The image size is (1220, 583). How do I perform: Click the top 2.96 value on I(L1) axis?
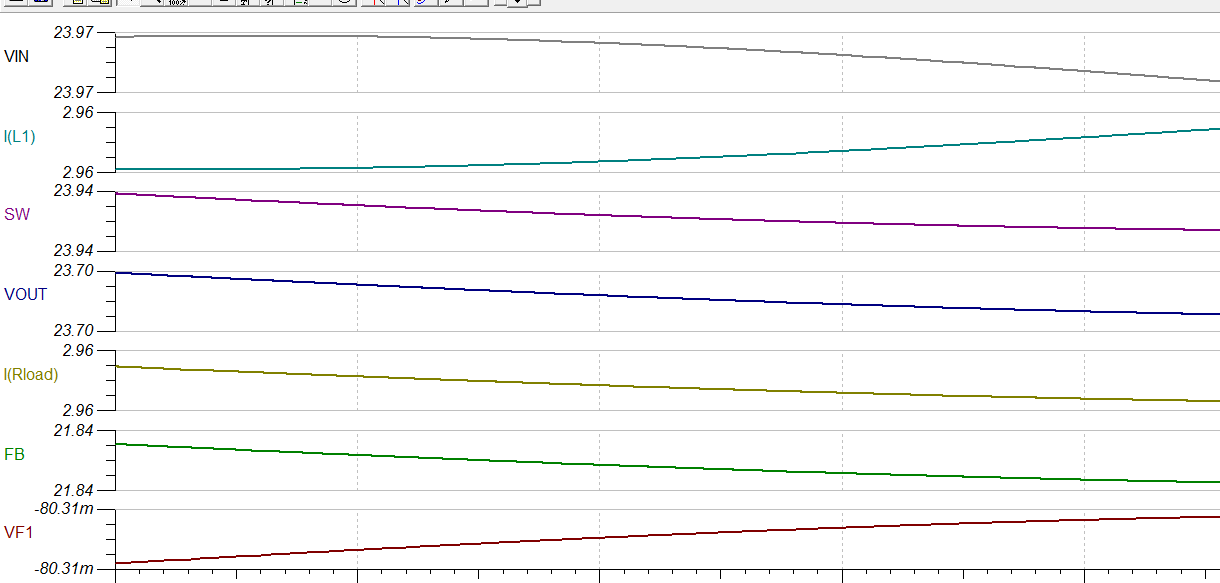[x=78, y=112]
